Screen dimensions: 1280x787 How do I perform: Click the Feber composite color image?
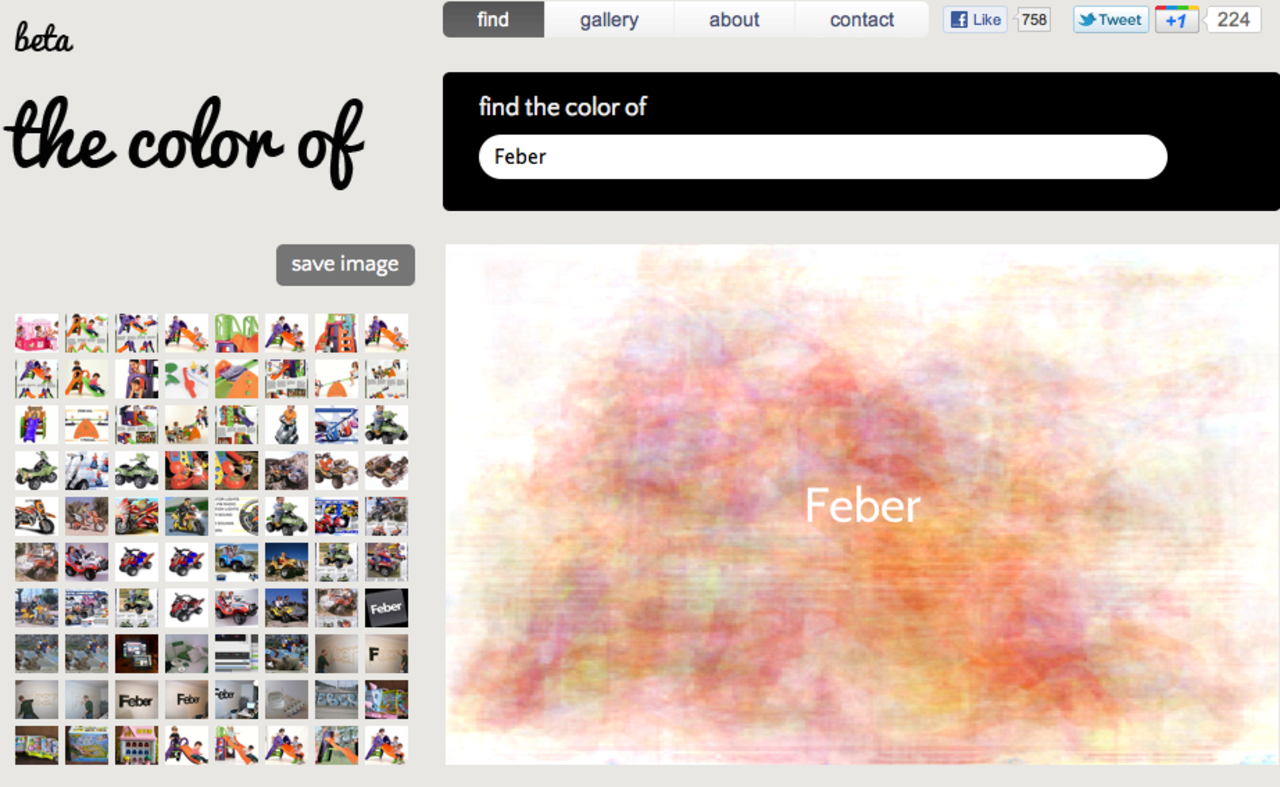pos(862,504)
